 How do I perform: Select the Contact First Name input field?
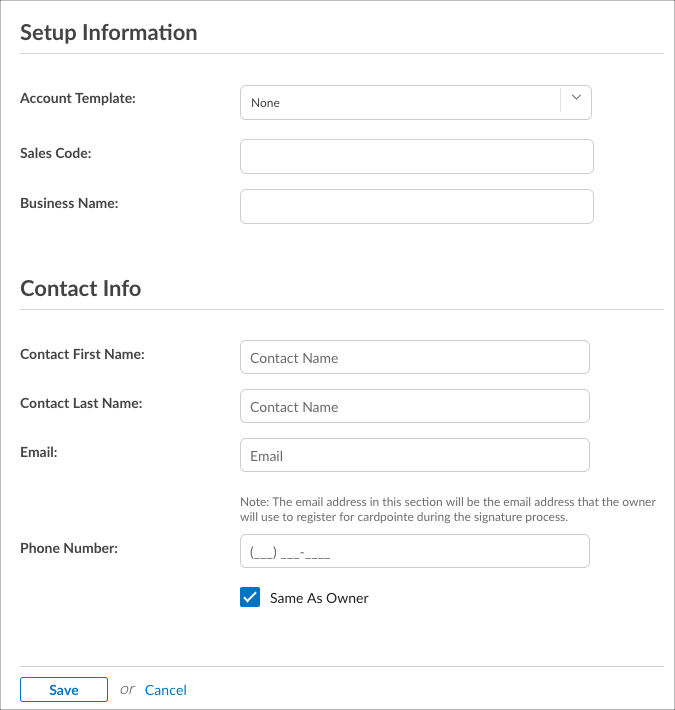[414, 358]
